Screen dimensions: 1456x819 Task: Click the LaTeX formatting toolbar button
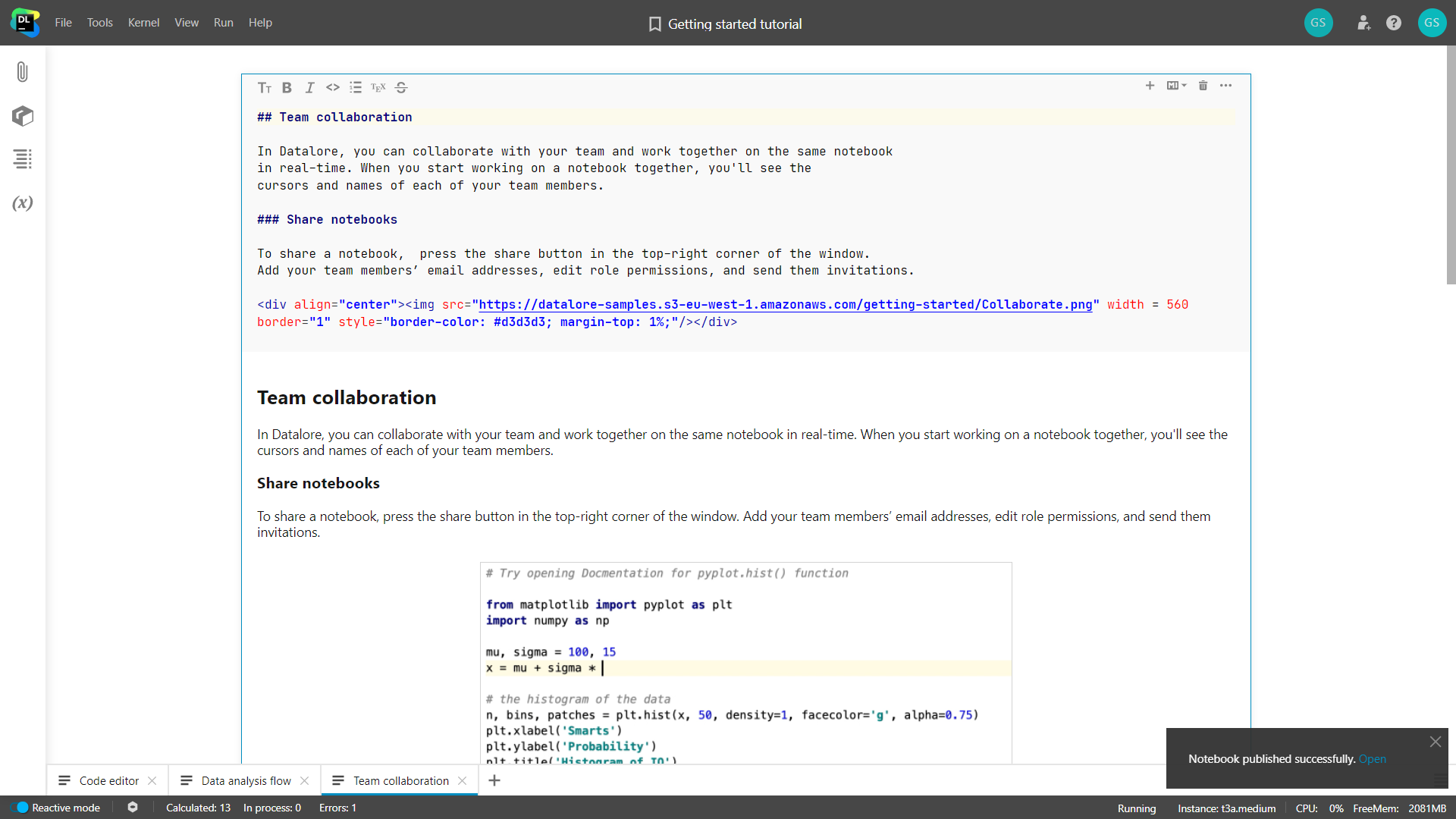pyautogui.click(x=379, y=87)
